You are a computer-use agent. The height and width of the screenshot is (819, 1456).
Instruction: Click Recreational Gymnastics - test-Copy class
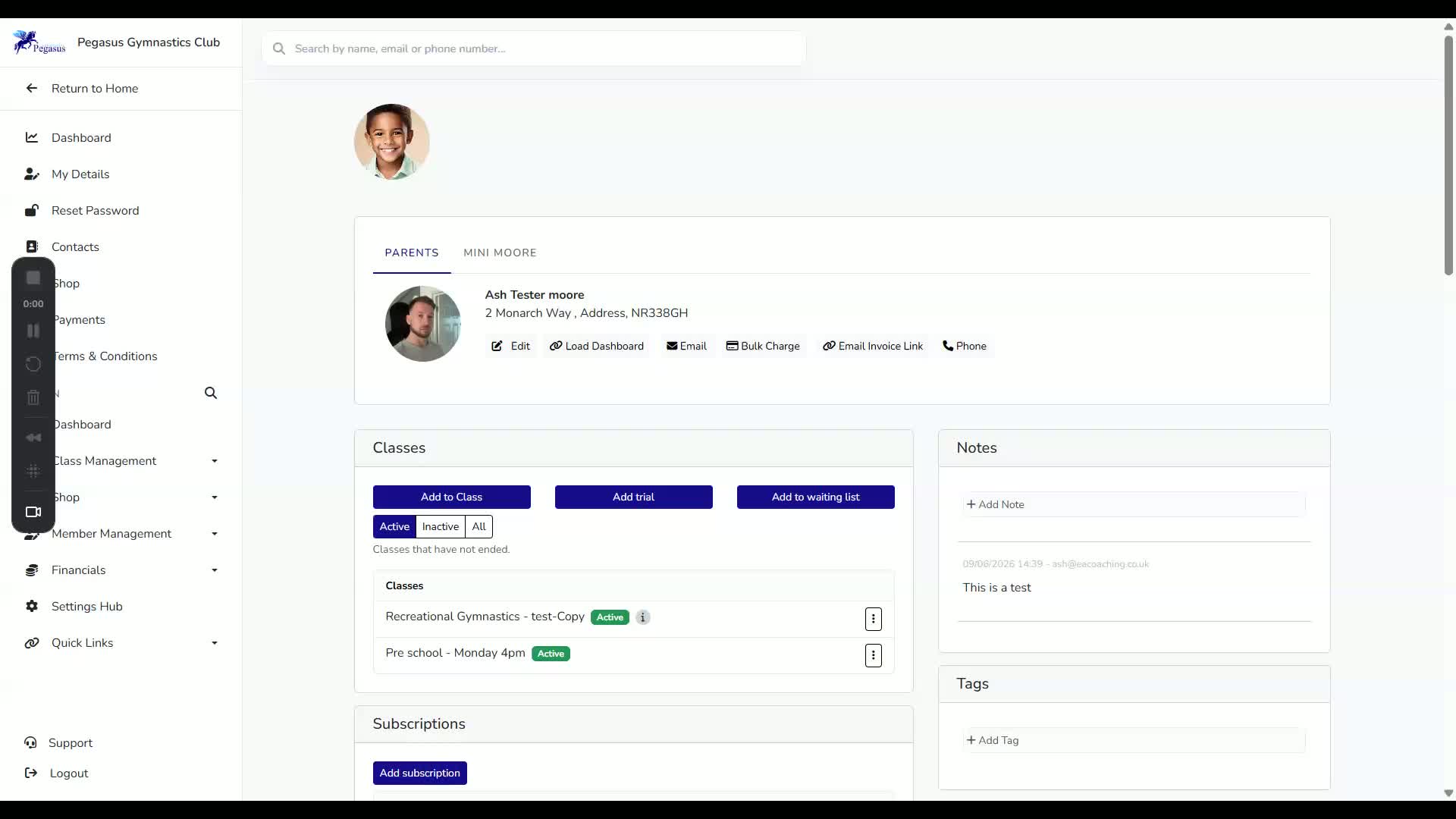coord(485,617)
